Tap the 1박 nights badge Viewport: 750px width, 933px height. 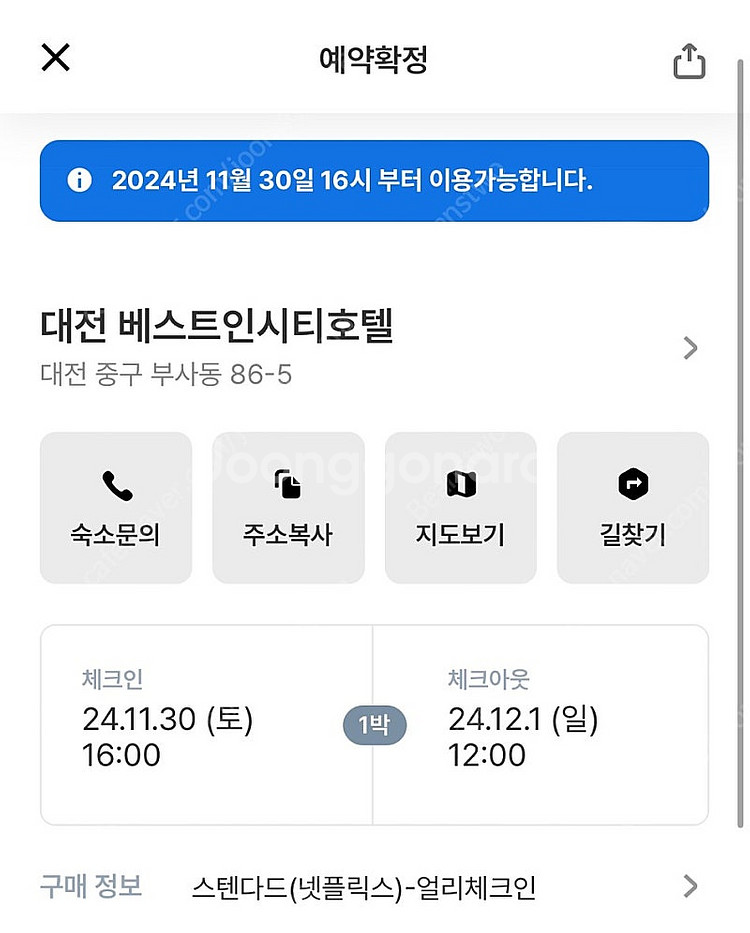click(374, 725)
